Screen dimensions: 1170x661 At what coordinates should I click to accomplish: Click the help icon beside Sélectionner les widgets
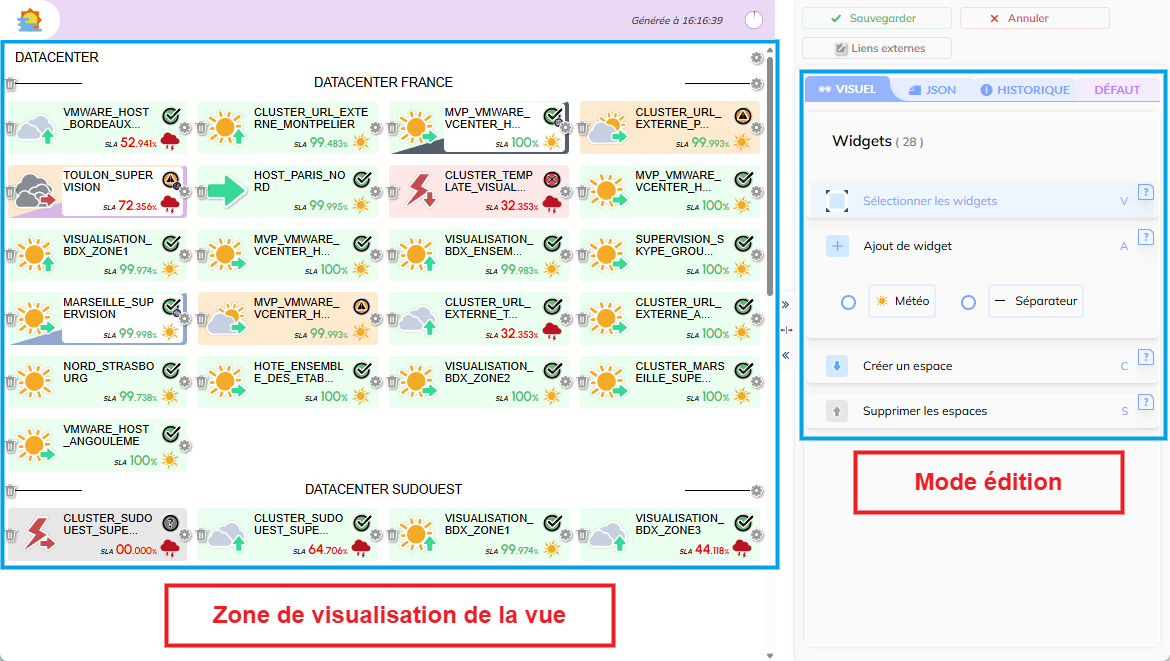tap(1146, 192)
